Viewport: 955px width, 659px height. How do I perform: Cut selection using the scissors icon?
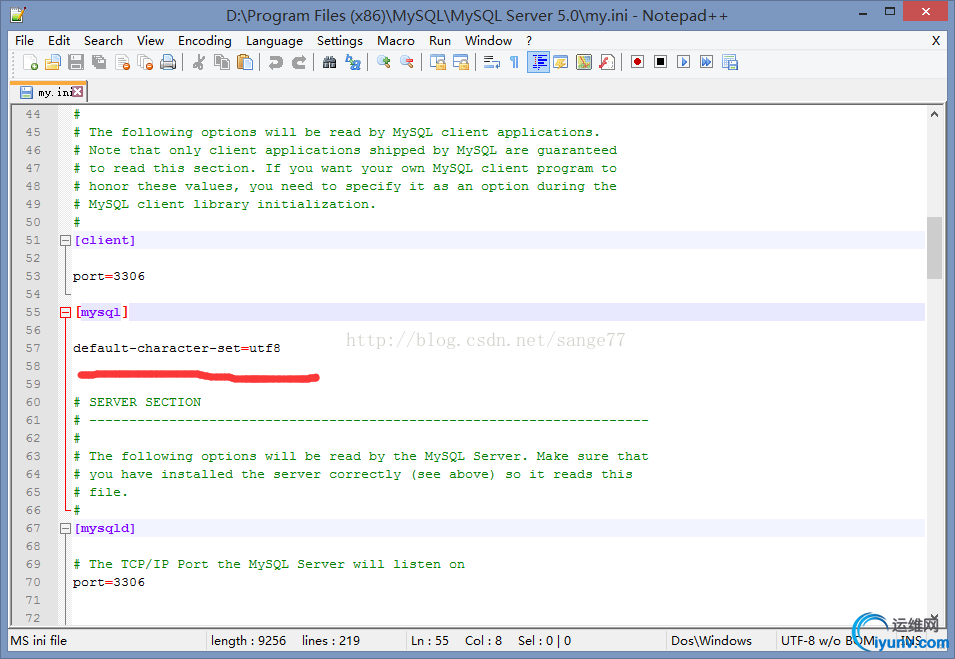tap(199, 62)
